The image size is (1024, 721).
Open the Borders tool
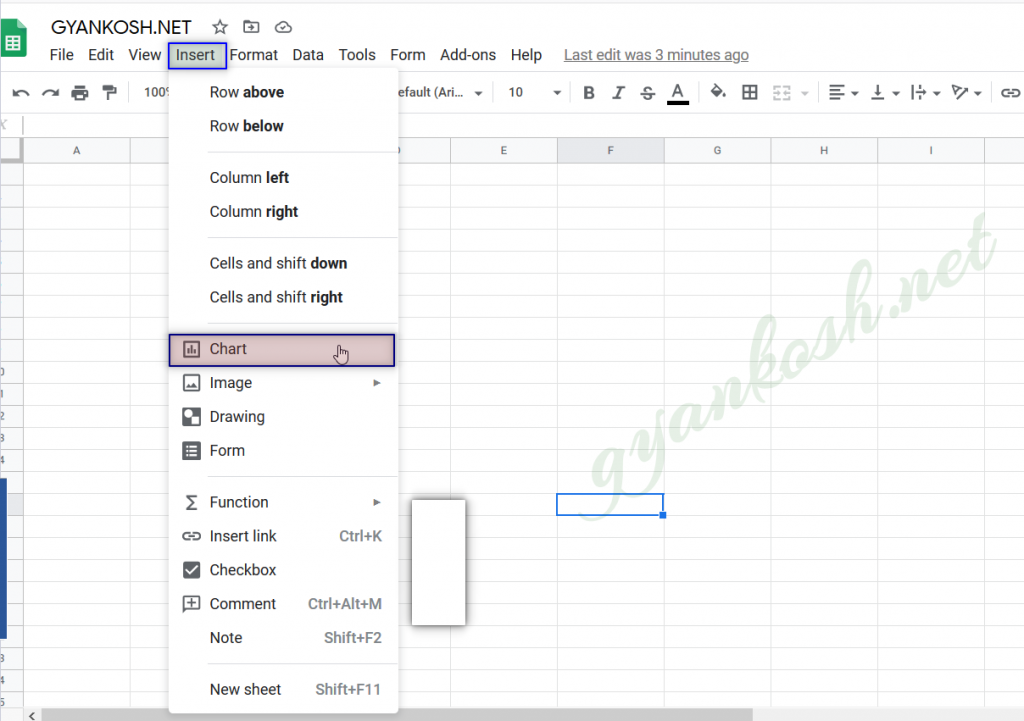coord(750,92)
